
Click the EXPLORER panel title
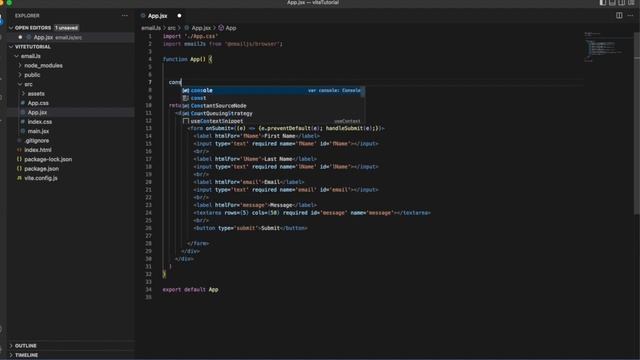(x=27, y=16)
